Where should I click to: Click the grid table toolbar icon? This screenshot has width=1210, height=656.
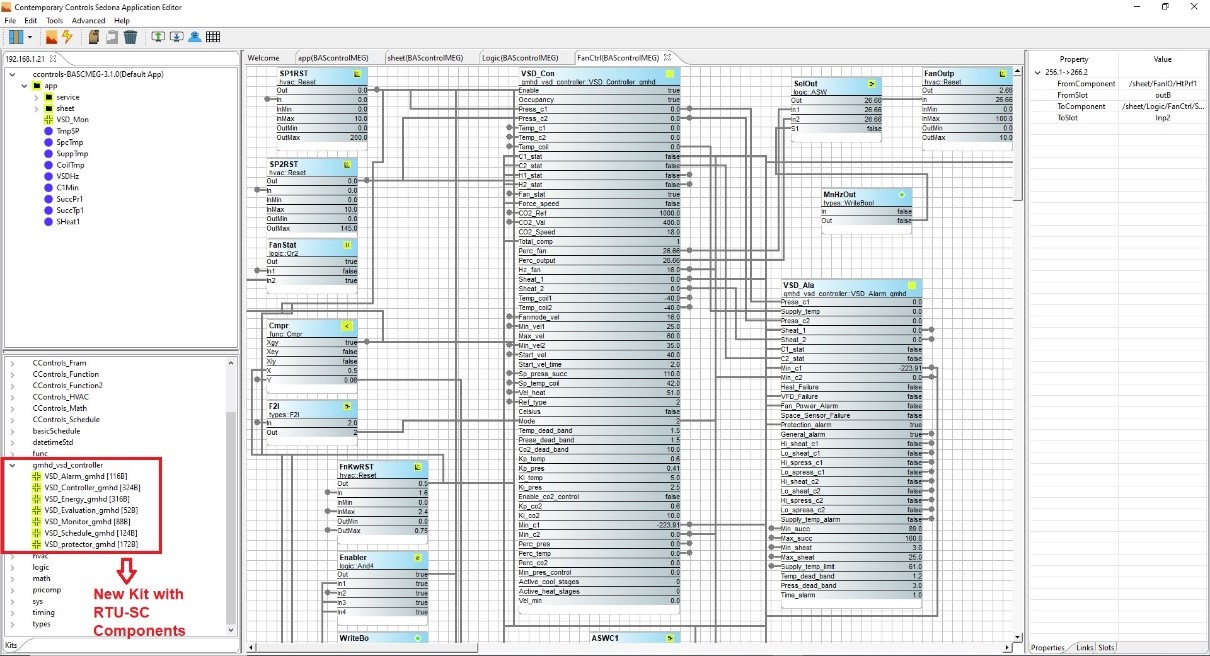[213, 37]
